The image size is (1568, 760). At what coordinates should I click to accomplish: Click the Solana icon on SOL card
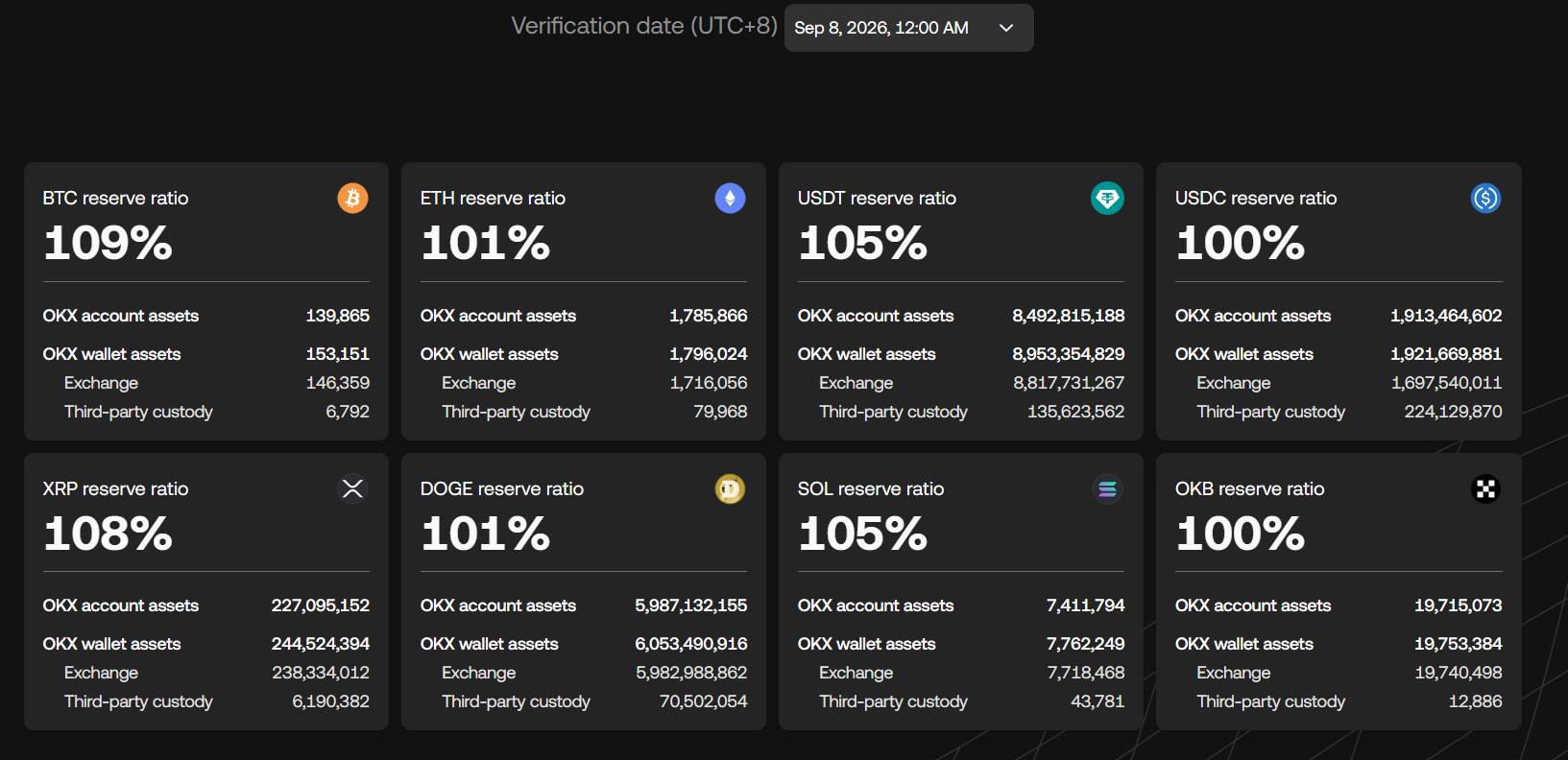[1107, 489]
